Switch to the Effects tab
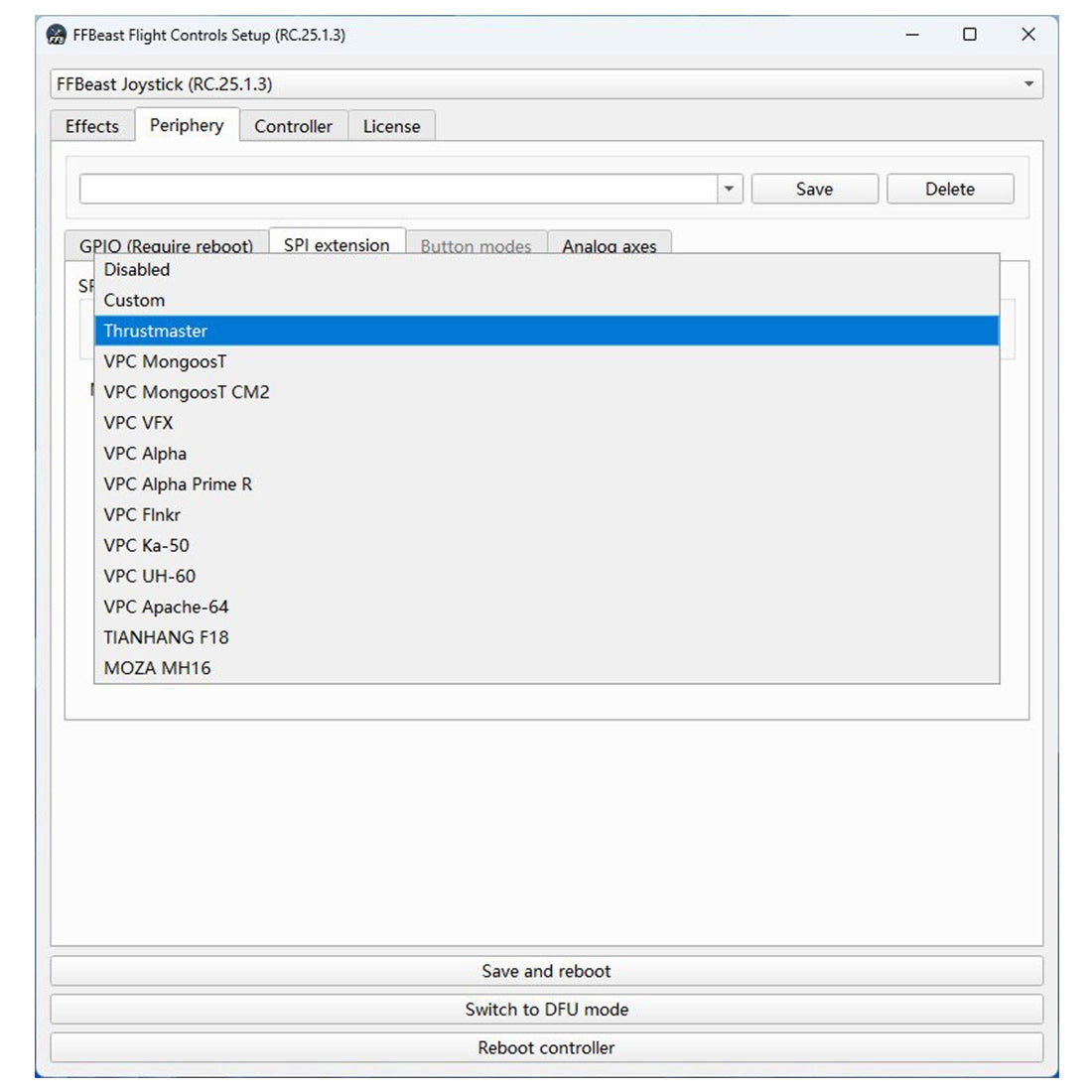The image size is (1092, 1092). click(x=92, y=126)
